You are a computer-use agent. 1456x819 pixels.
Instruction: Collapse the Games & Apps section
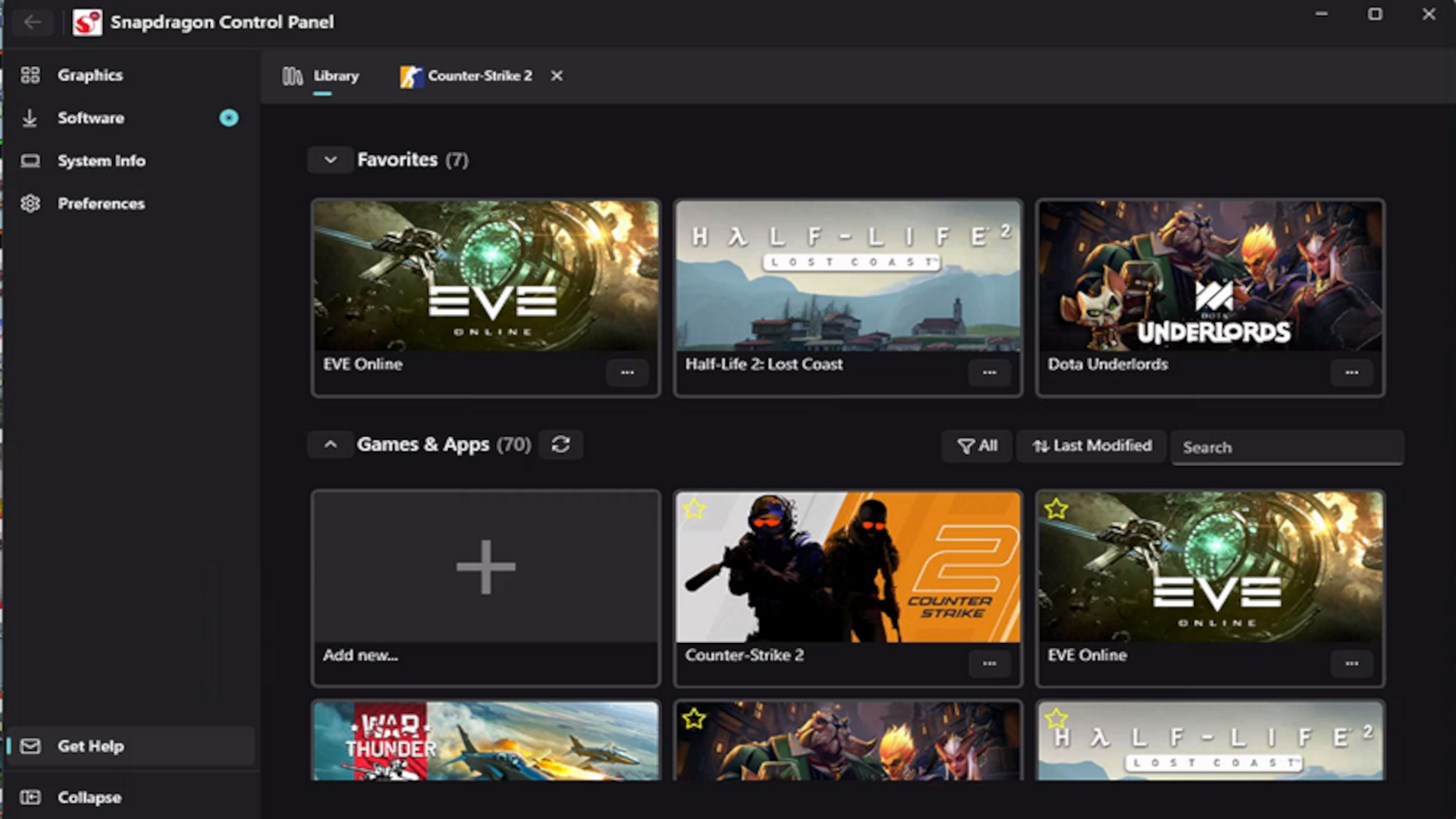tap(330, 444)
